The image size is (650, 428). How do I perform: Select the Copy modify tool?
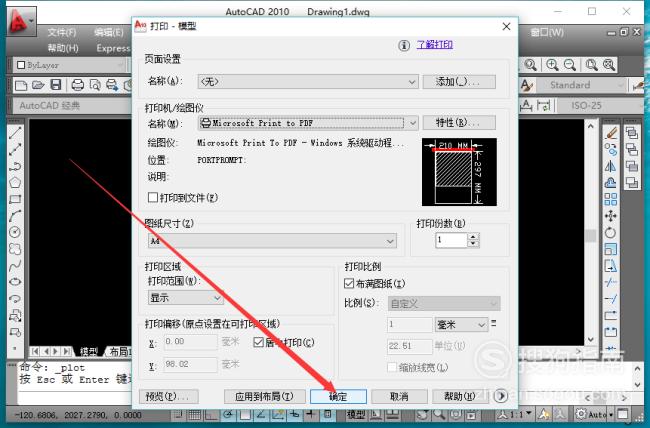point(611,149)
